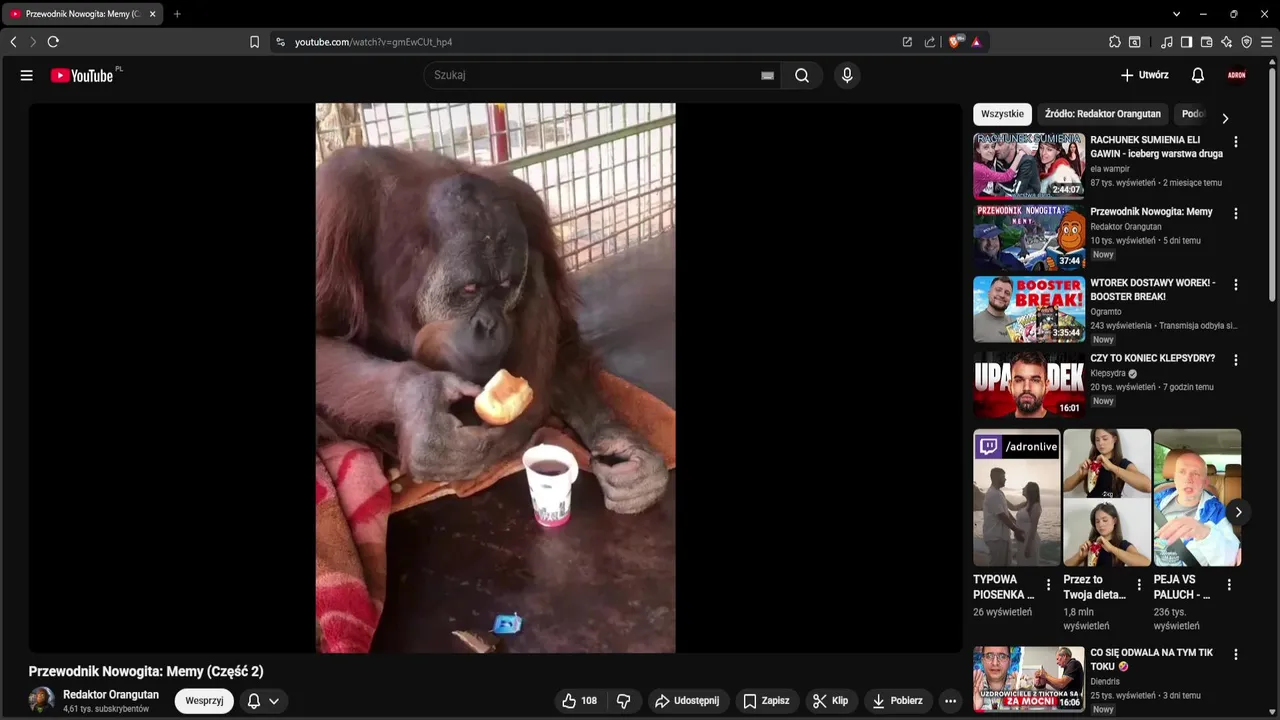Open options for RACHUNEK SUMIENIA video
The image size is (1280, 720).
click(1236, 142)
